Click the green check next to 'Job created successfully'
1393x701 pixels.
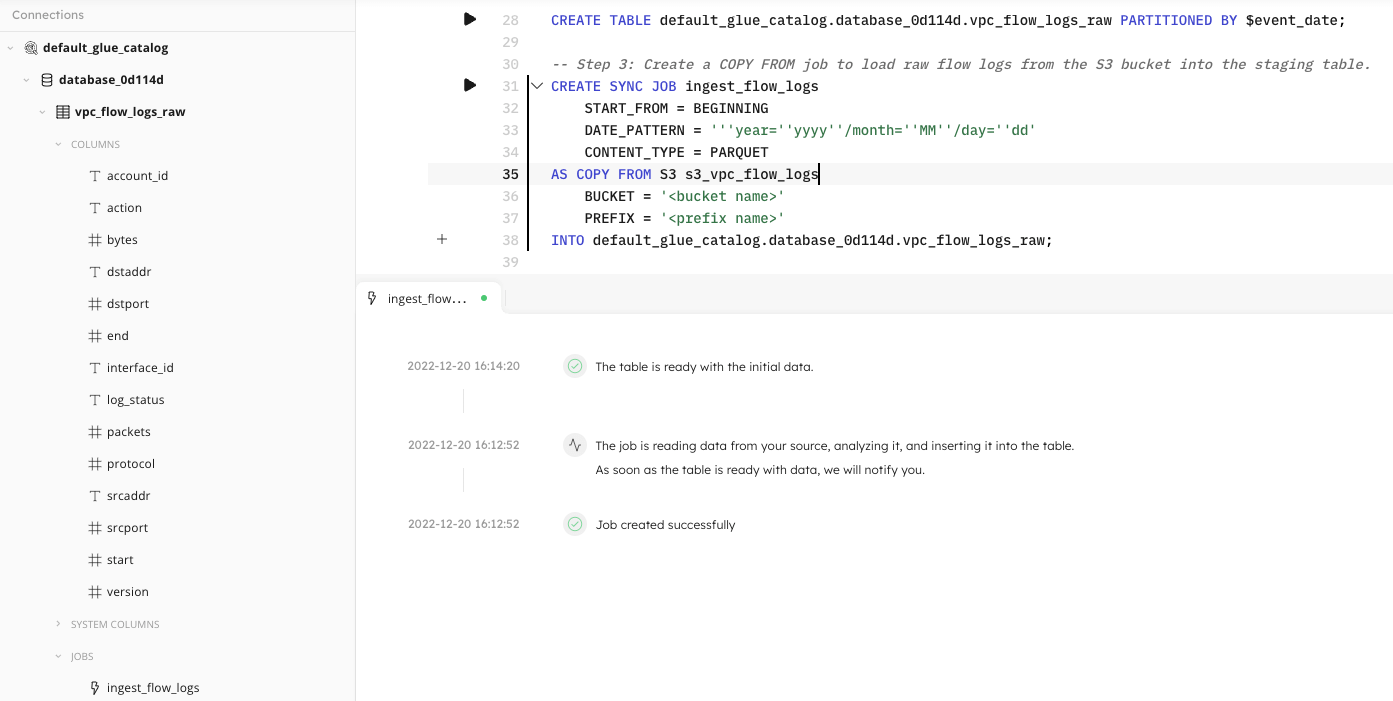pos(574,524)
